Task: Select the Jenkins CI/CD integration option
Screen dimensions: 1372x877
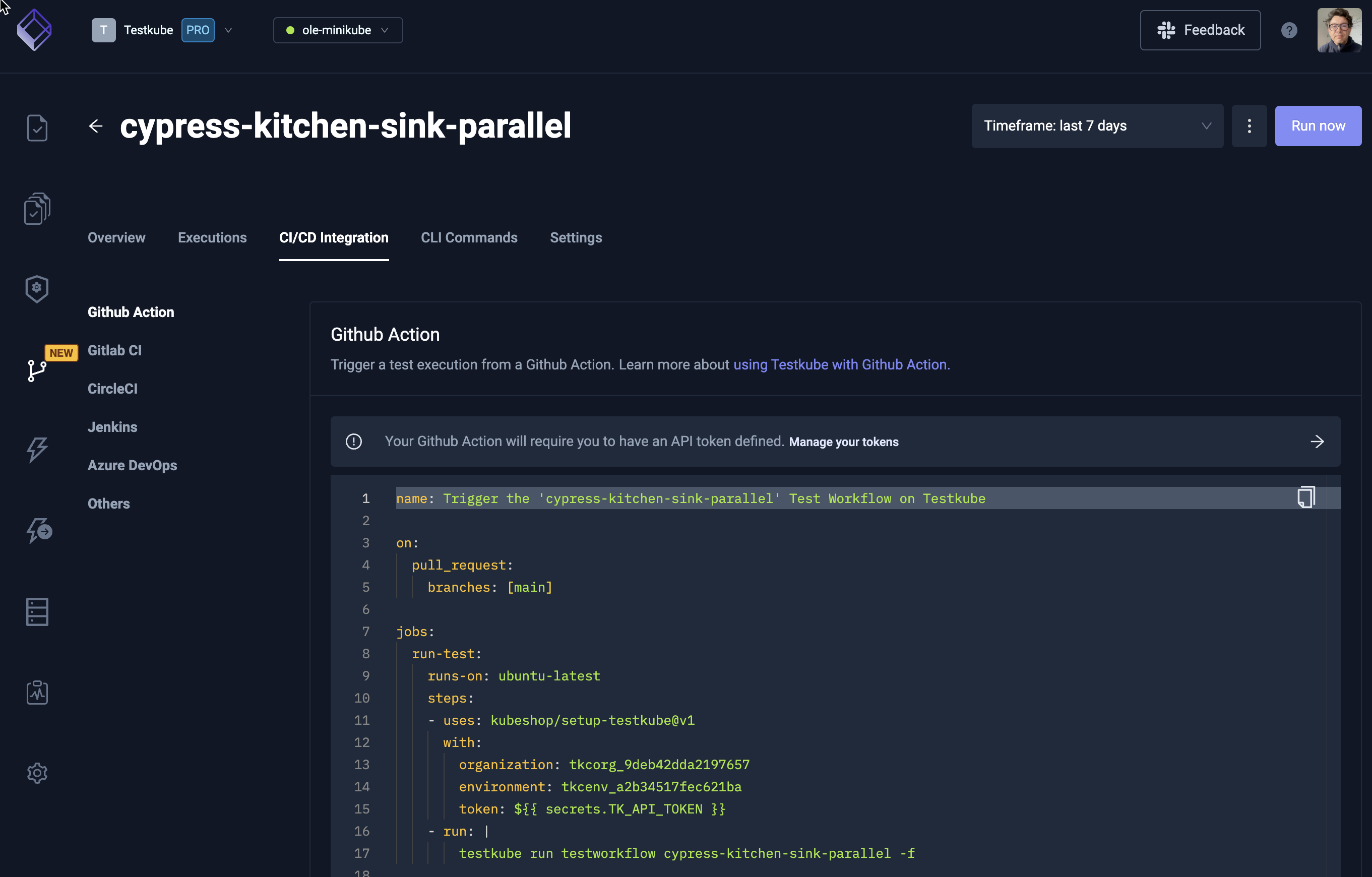Action: pyautogui.click(x=112, y=426)
